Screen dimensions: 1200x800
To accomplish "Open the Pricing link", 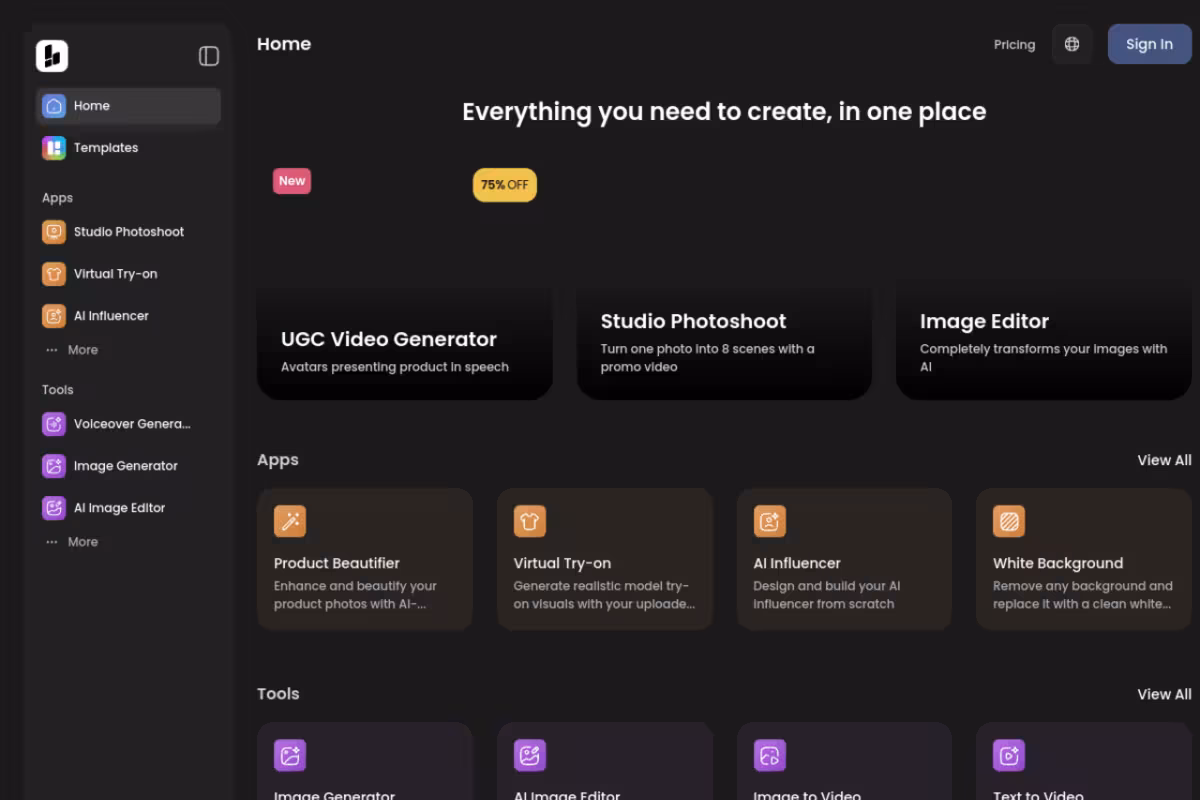I will 1014,45.
